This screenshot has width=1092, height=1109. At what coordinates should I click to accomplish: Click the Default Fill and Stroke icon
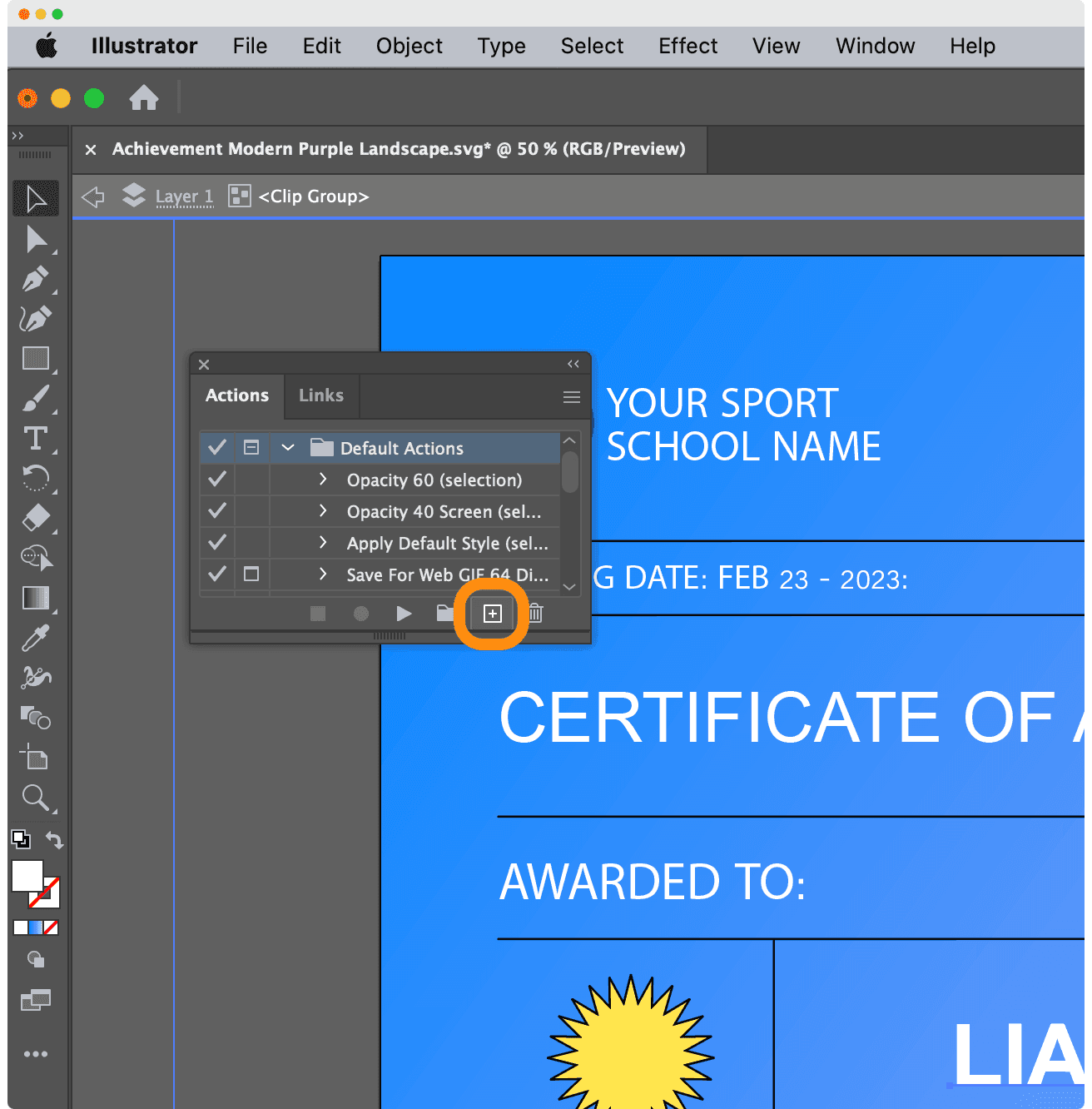tap(21, 839)
